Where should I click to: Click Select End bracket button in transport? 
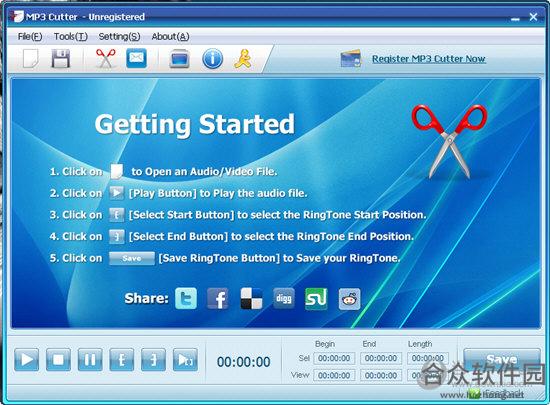(153, 359)
